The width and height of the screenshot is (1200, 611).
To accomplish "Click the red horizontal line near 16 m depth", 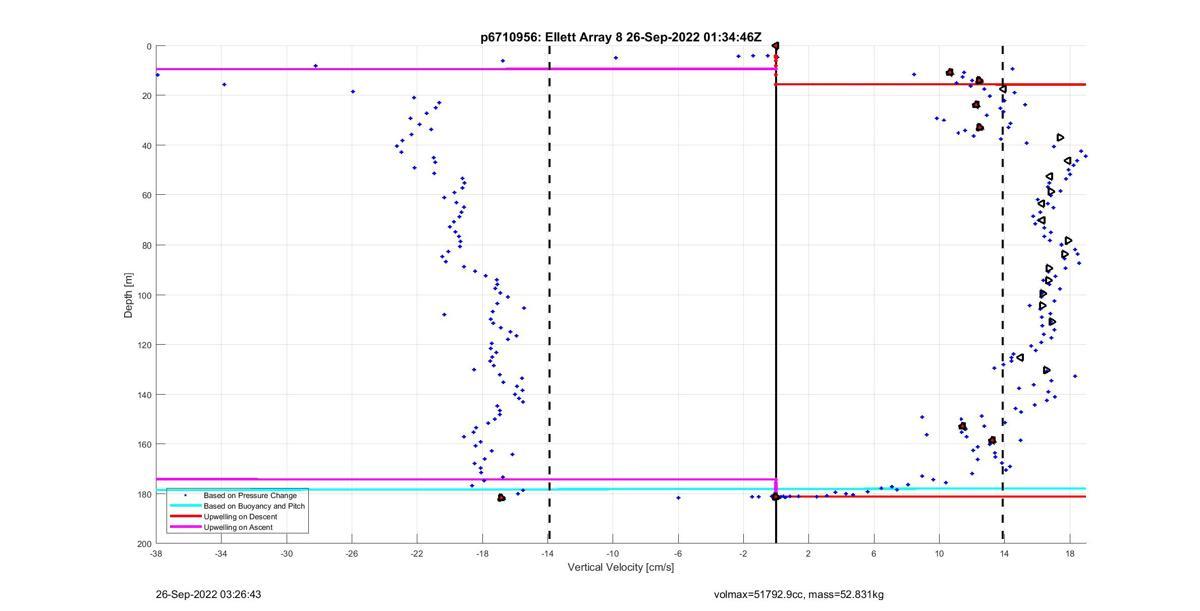I will [x=930, y=84].
